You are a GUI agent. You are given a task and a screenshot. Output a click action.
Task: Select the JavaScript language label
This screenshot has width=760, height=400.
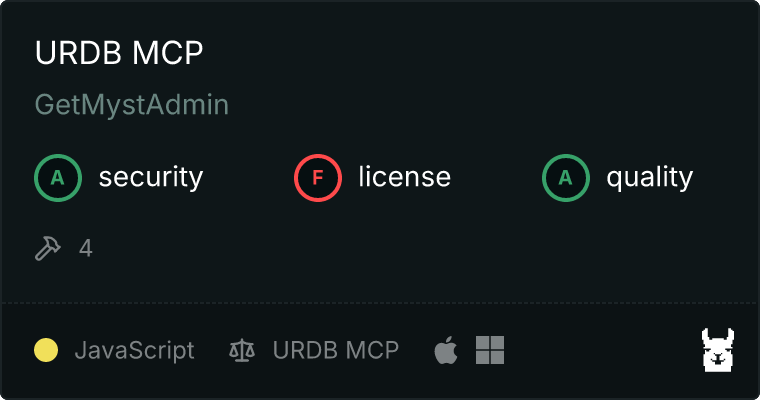(x=134, y=350)
